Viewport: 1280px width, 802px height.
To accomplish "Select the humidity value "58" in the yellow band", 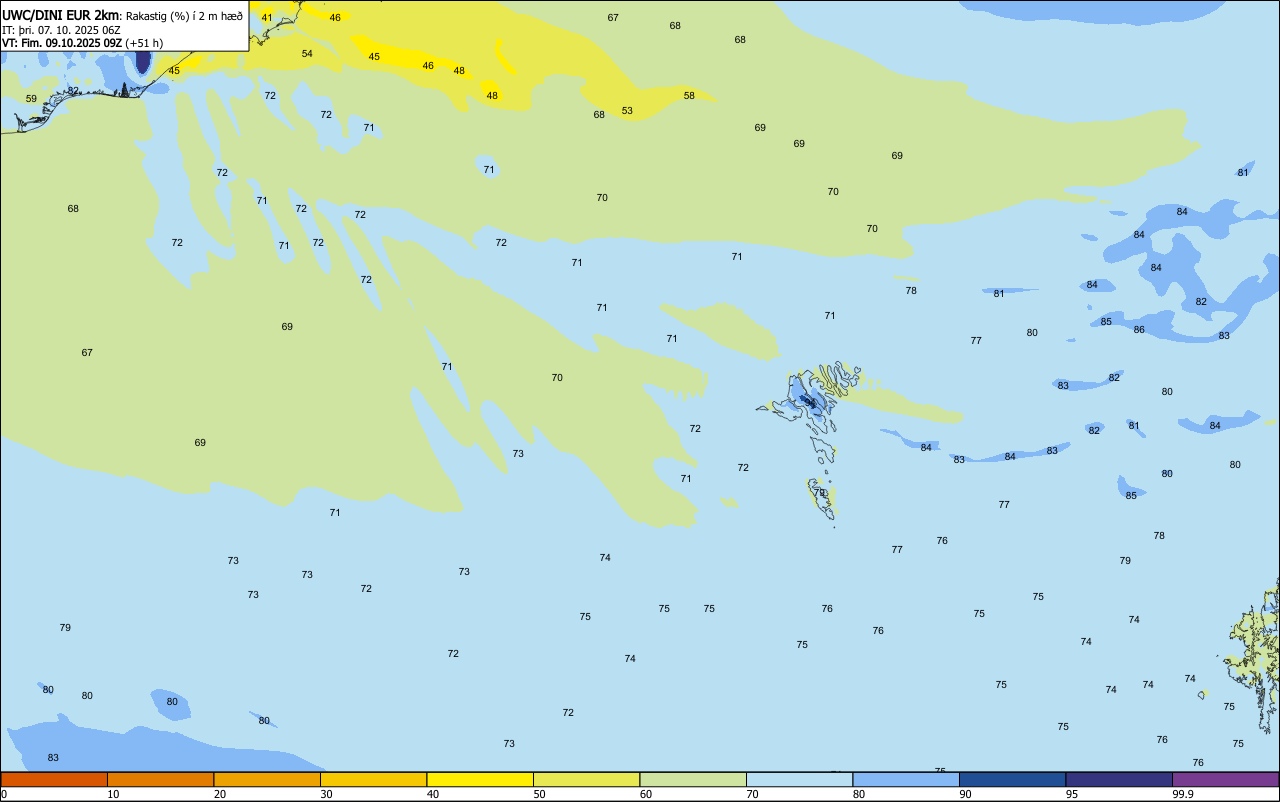I will click(x=689, y=96).
